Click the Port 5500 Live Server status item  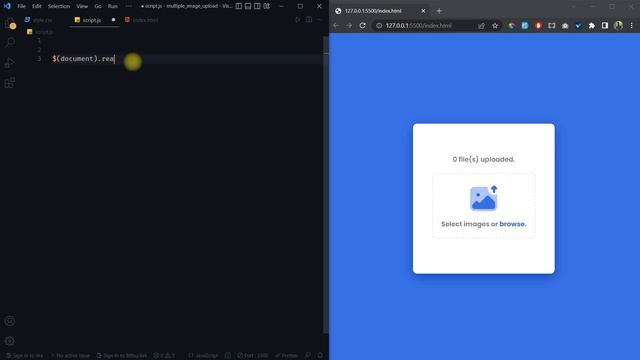tap(253, 356)
